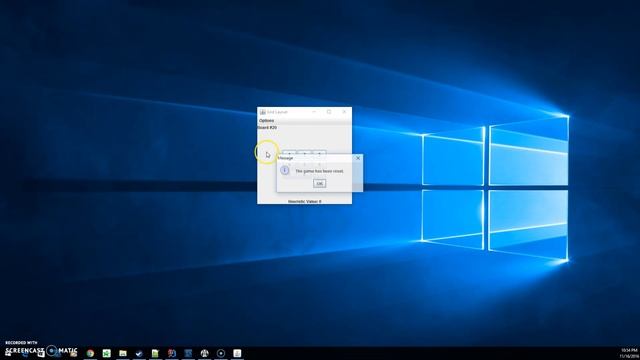This screenshot has height=360, width=640.
Task: Open the white document app in taskbar
Action: point(237,353)
